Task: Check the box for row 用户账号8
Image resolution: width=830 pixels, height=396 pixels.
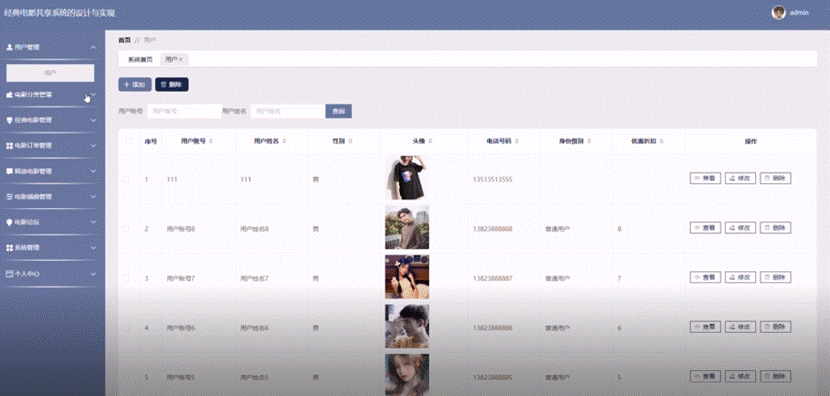Action: 126,229
